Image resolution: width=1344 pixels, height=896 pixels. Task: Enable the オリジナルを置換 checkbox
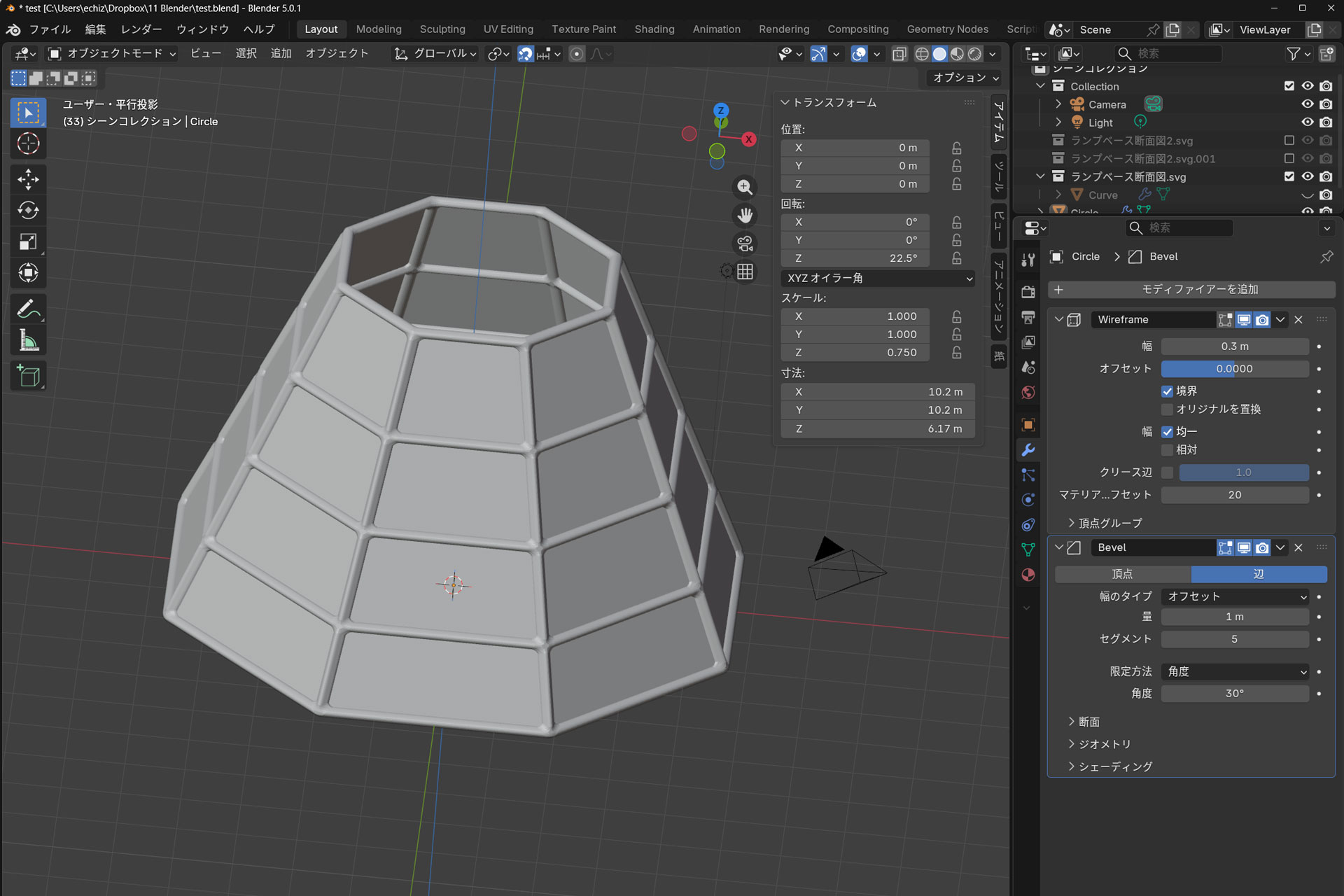coord(1167,409)
